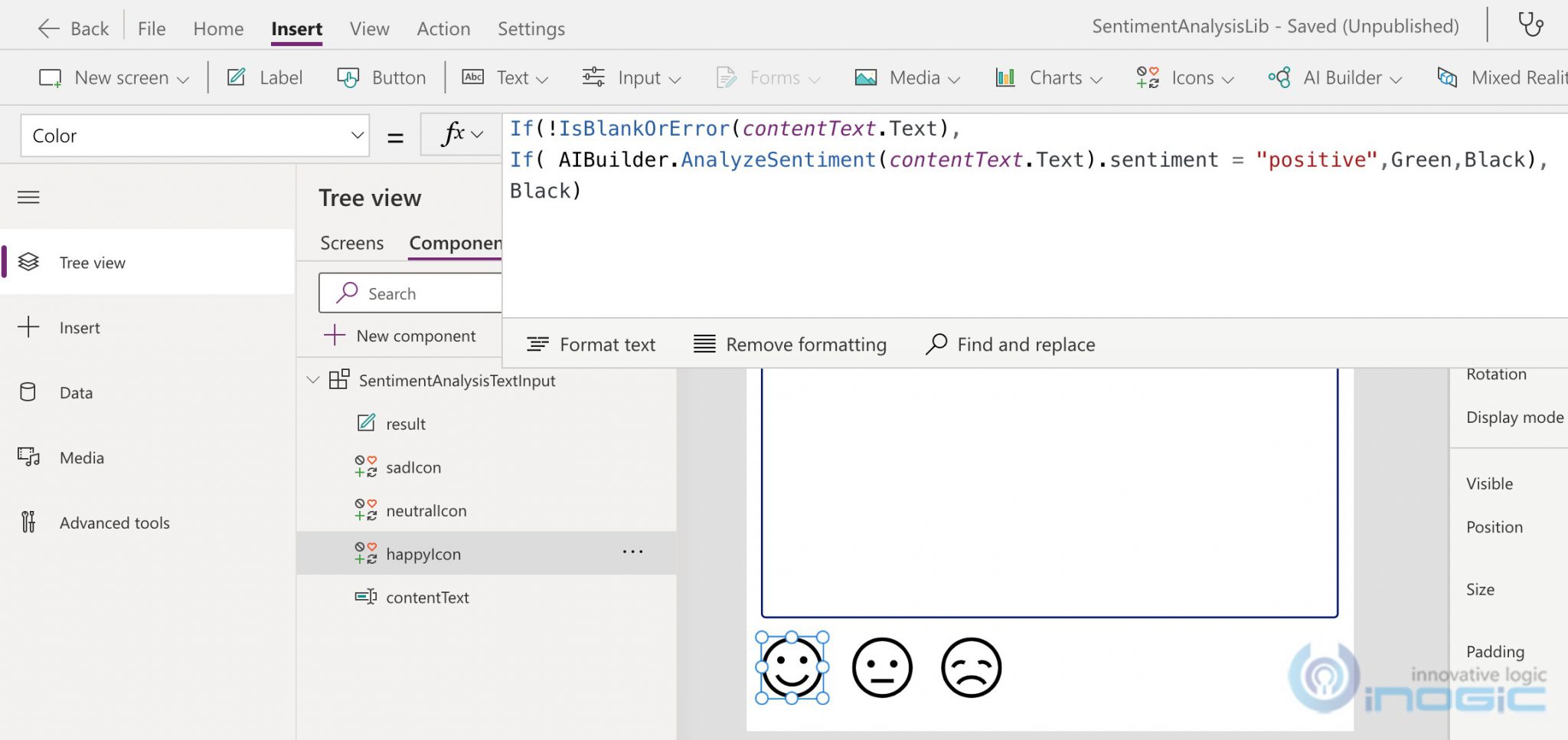This screenshot has width=1568, height=740.
Task: Open the Media panel in the left sidebar
Action: point(28,457)
